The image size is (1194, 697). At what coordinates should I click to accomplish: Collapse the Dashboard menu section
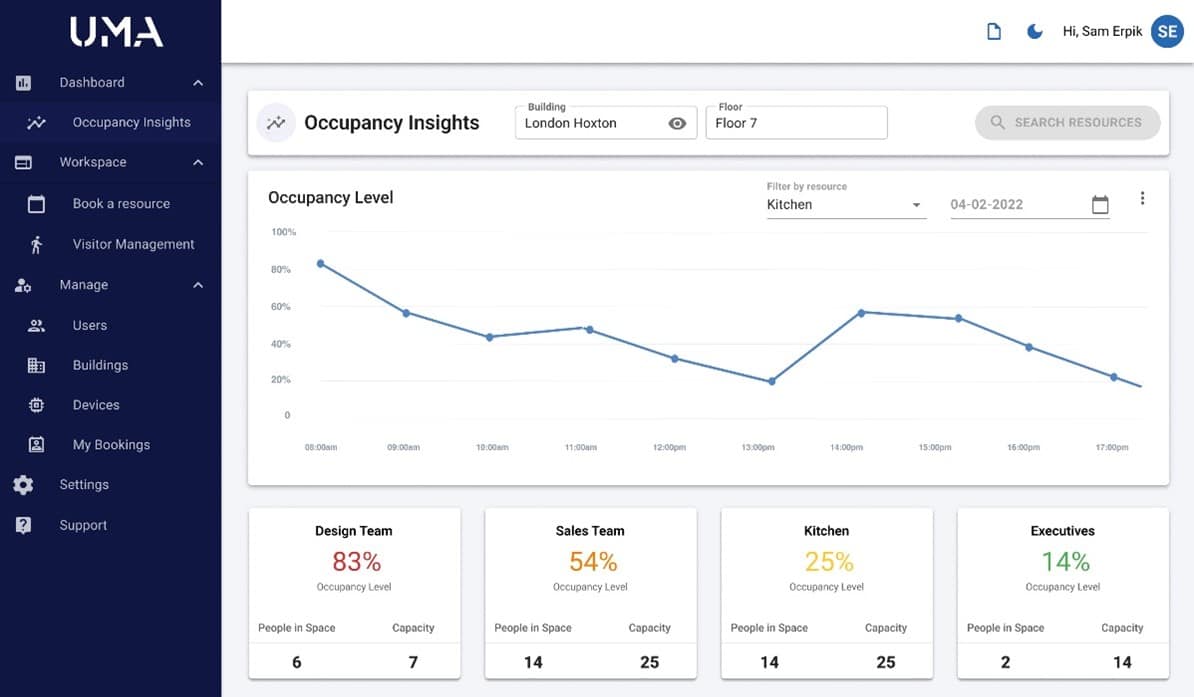pos(198,82)
